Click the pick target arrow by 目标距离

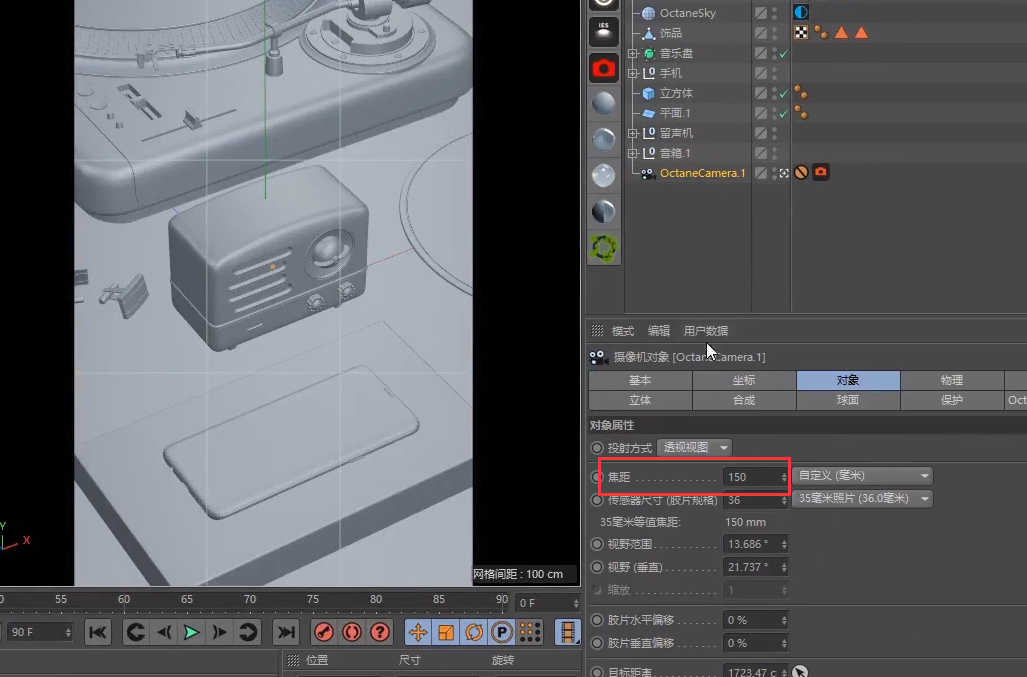[800, 672]
